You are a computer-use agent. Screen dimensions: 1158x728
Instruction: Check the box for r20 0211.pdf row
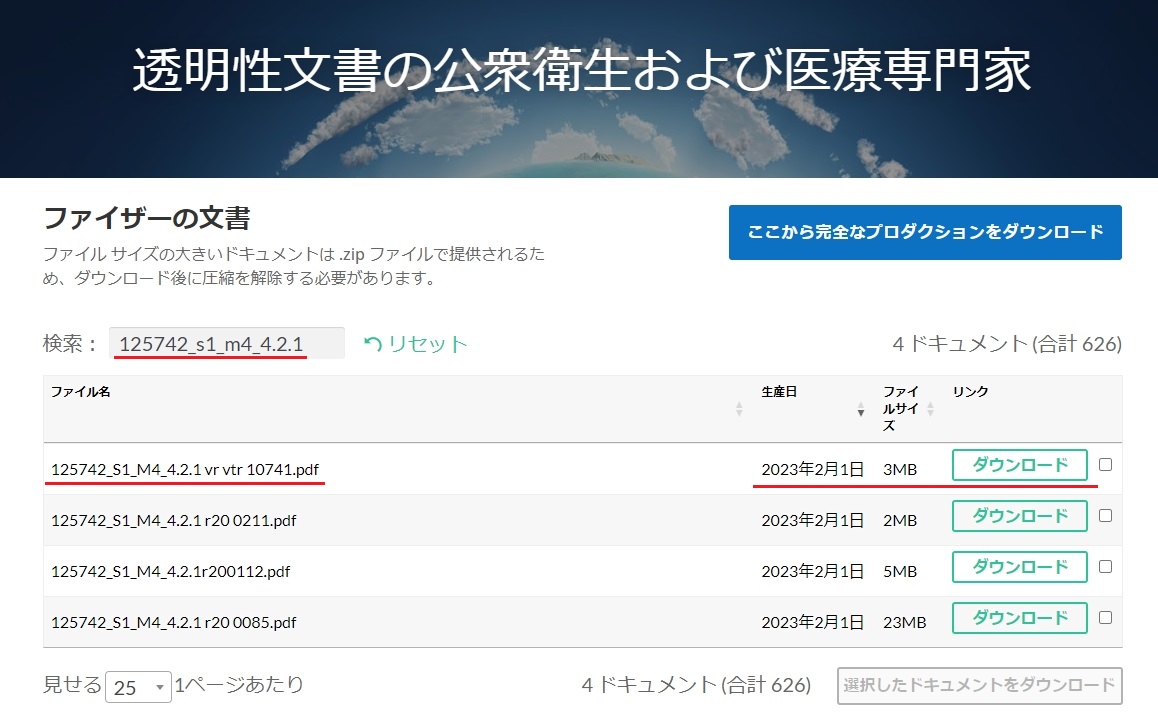[1106, 515]
